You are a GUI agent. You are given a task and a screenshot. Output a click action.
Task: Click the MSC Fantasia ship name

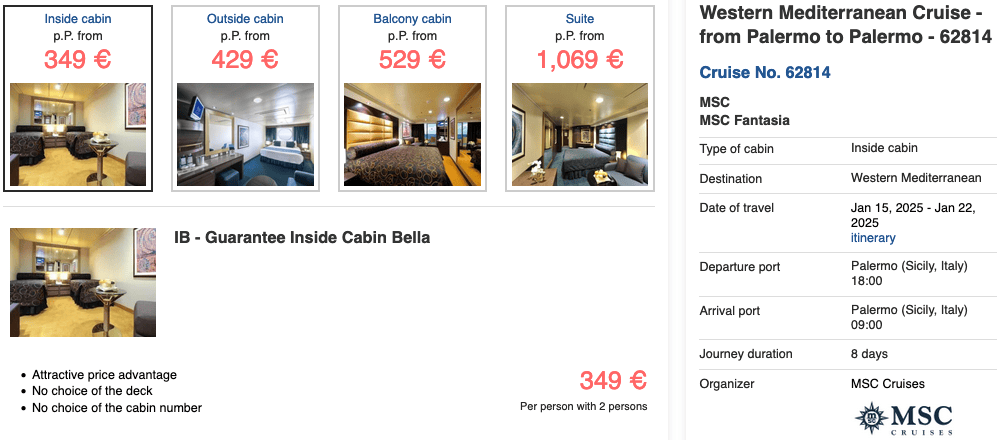pos(745,120)
